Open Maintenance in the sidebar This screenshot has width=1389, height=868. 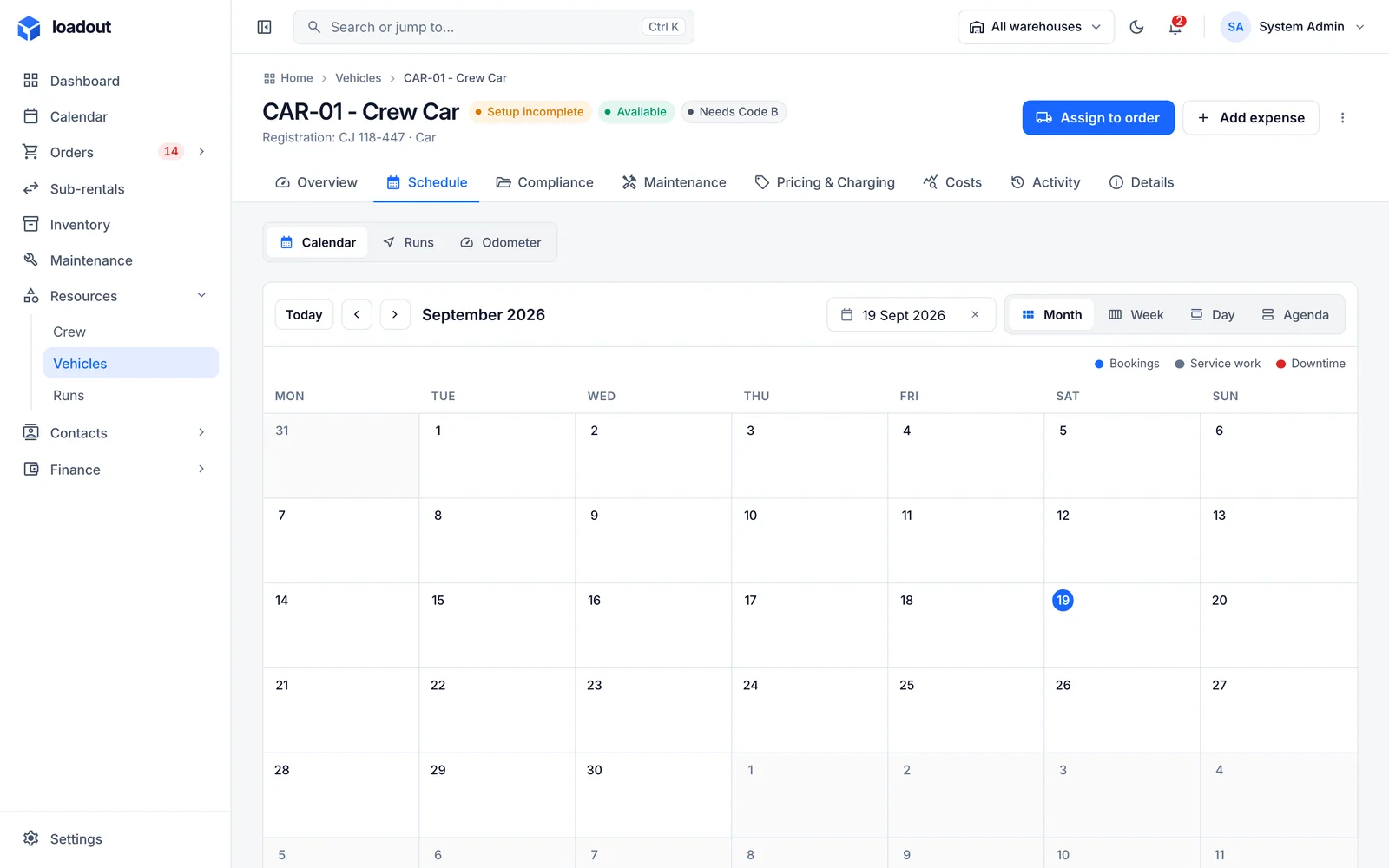115,260
